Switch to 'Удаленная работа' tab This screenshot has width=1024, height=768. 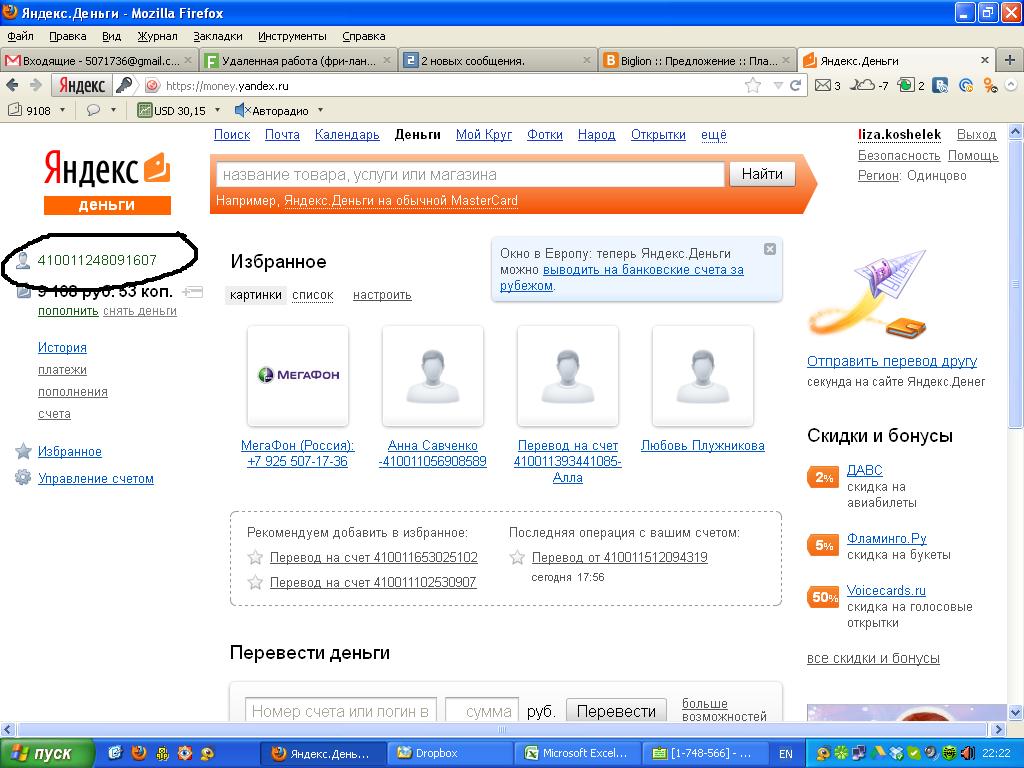tap(298, 61)
